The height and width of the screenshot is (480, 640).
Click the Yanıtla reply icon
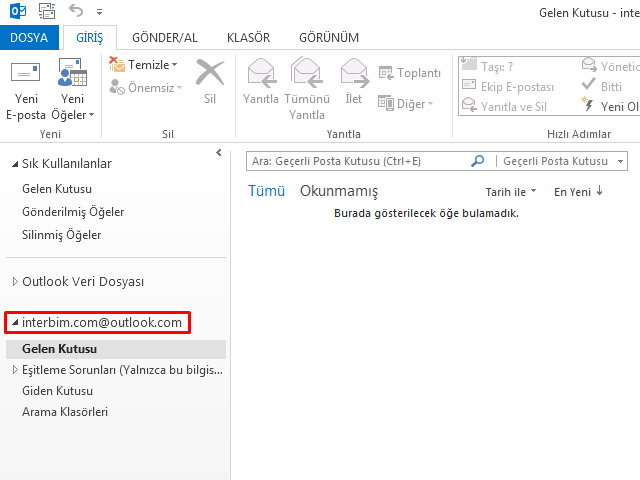pos(261,74)
